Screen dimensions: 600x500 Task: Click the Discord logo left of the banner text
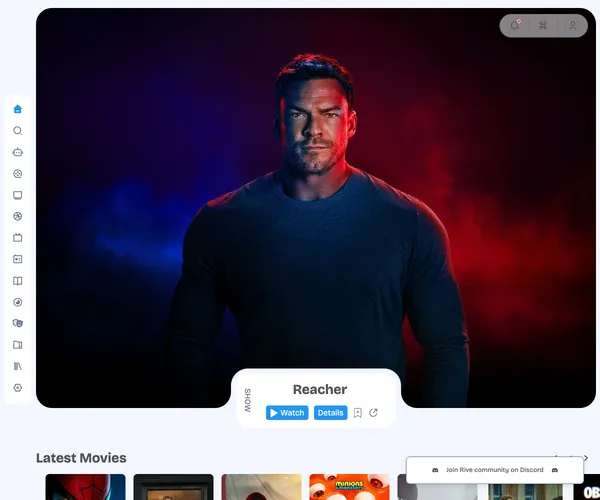tap(435, 470)
